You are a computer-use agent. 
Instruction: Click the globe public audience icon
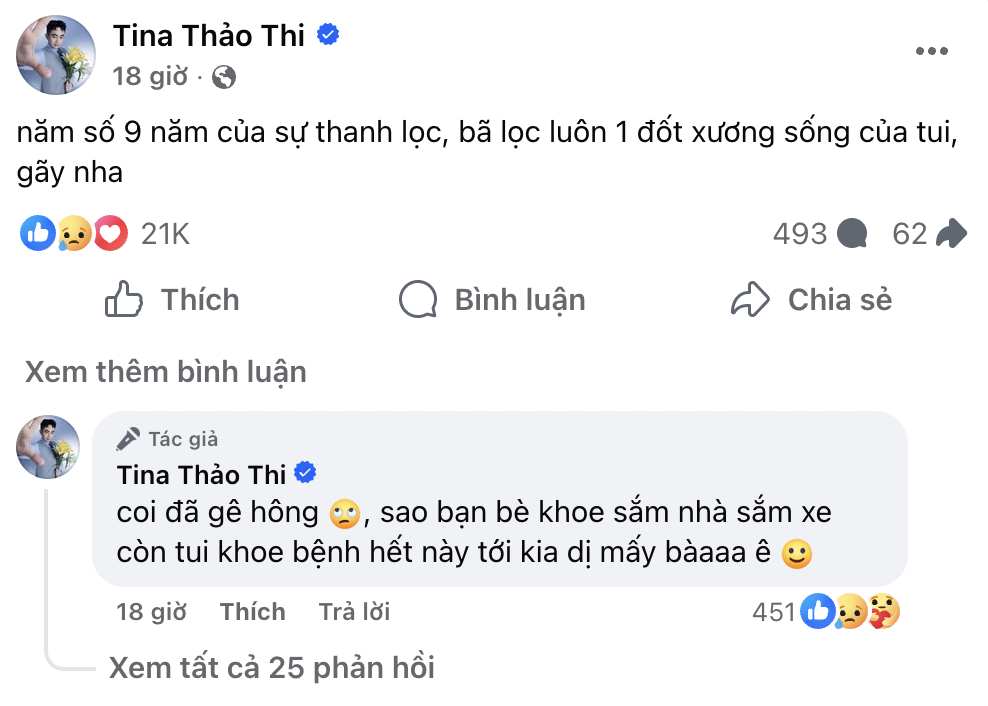pyautogui.click(x=224, y=77)
